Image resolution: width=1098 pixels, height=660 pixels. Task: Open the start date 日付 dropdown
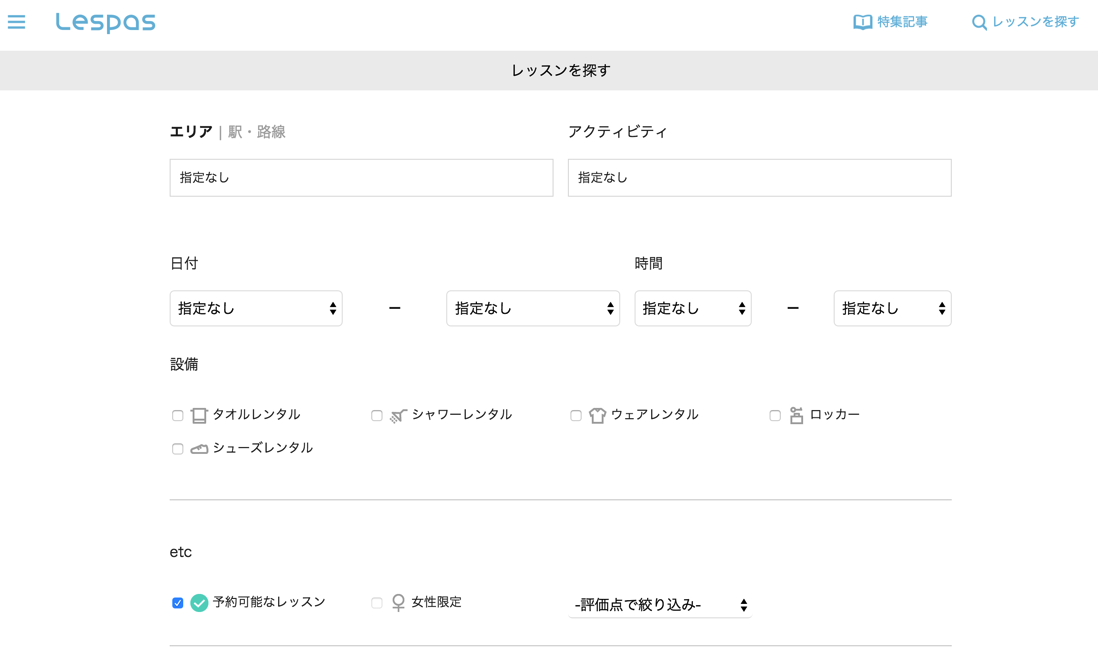click(x=256, y=308)
